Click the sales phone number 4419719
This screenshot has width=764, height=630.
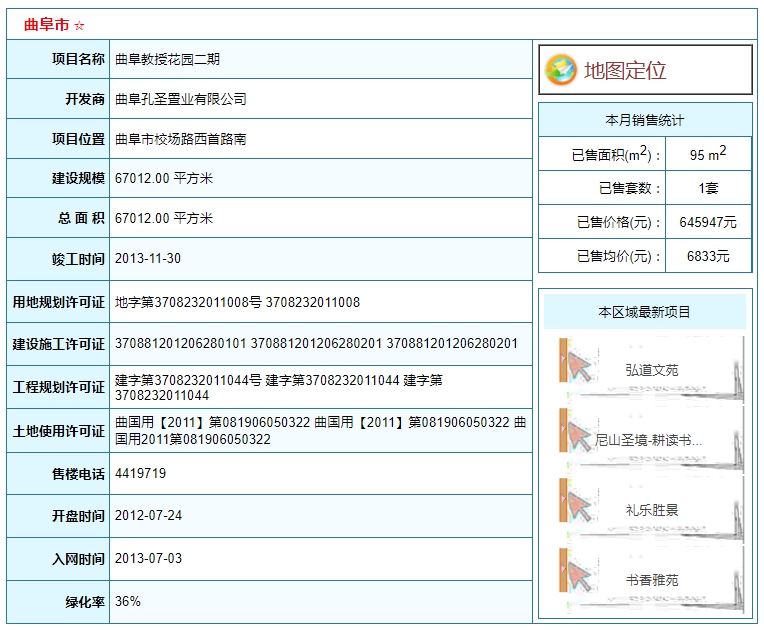[140, 474]
